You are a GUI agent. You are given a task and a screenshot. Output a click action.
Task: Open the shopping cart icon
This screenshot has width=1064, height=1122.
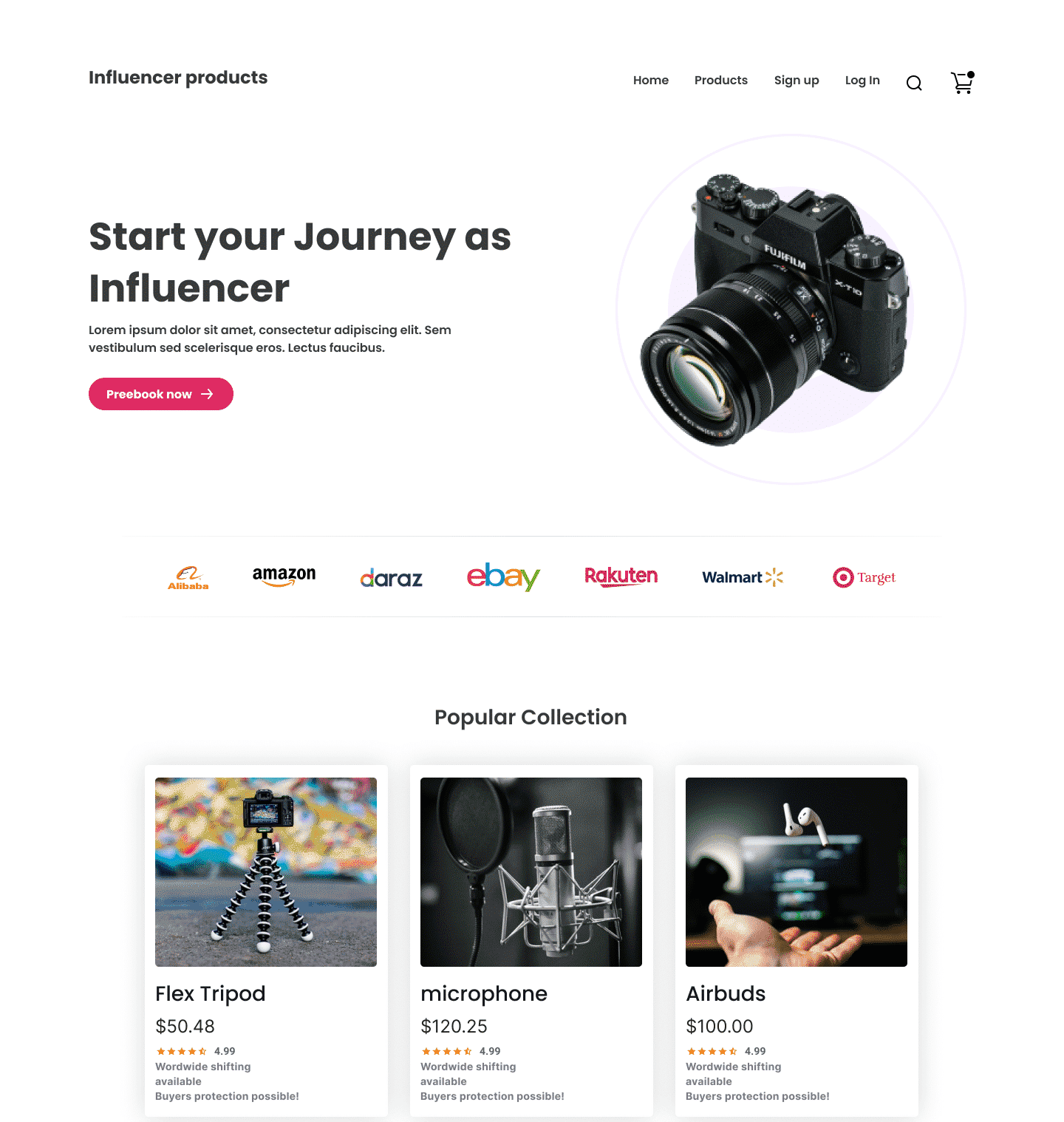point(962,82)
